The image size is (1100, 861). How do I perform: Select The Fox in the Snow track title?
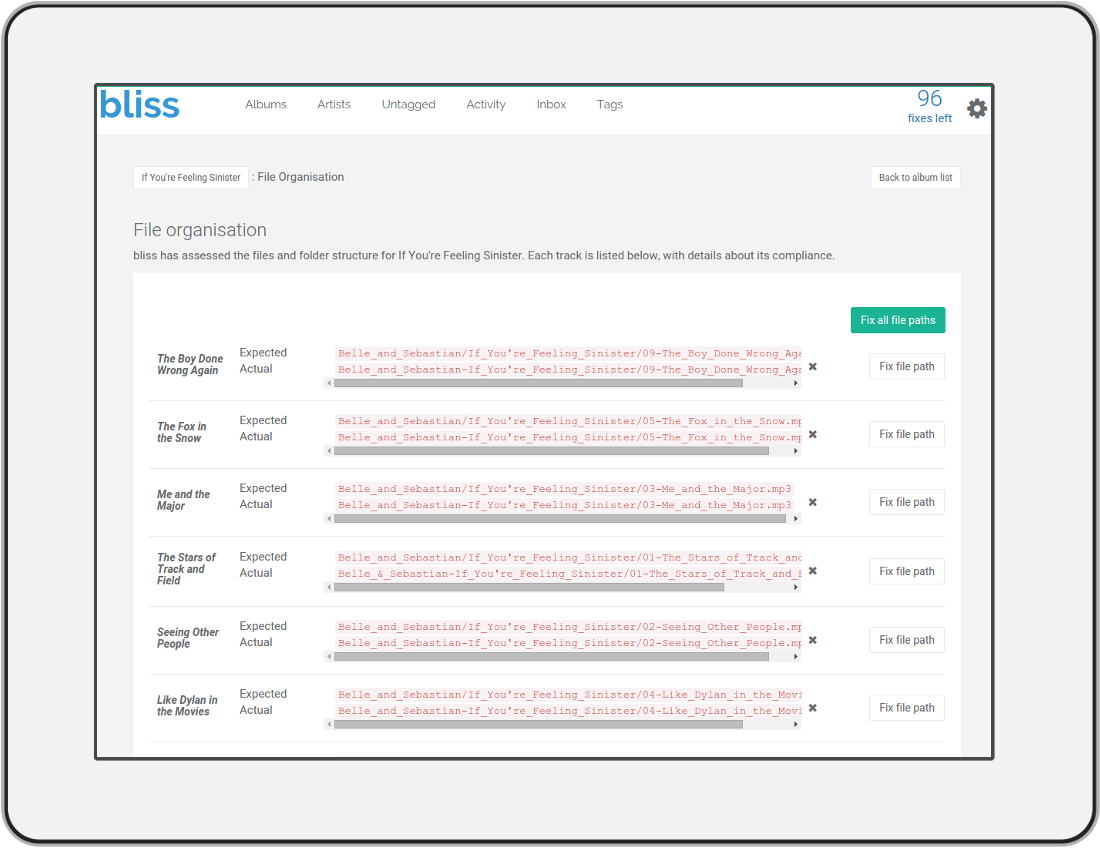(x=181, y=432)
